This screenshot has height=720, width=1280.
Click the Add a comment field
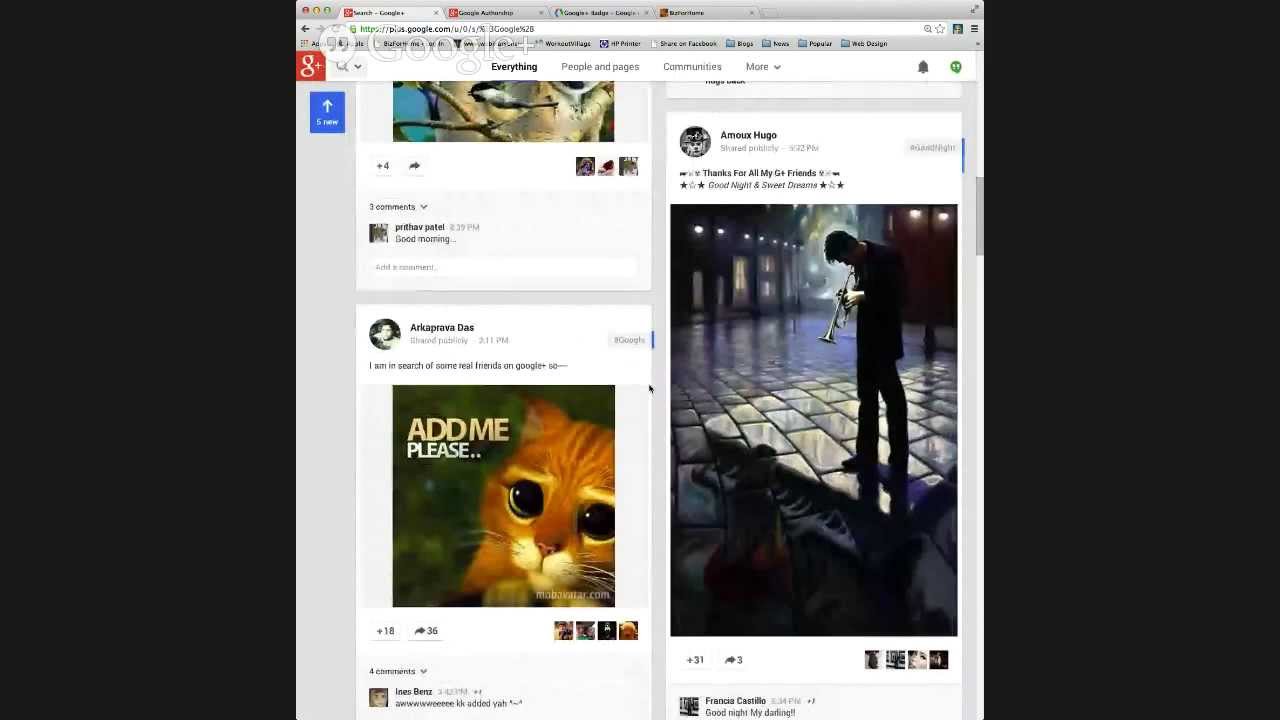tap(504, 267)
